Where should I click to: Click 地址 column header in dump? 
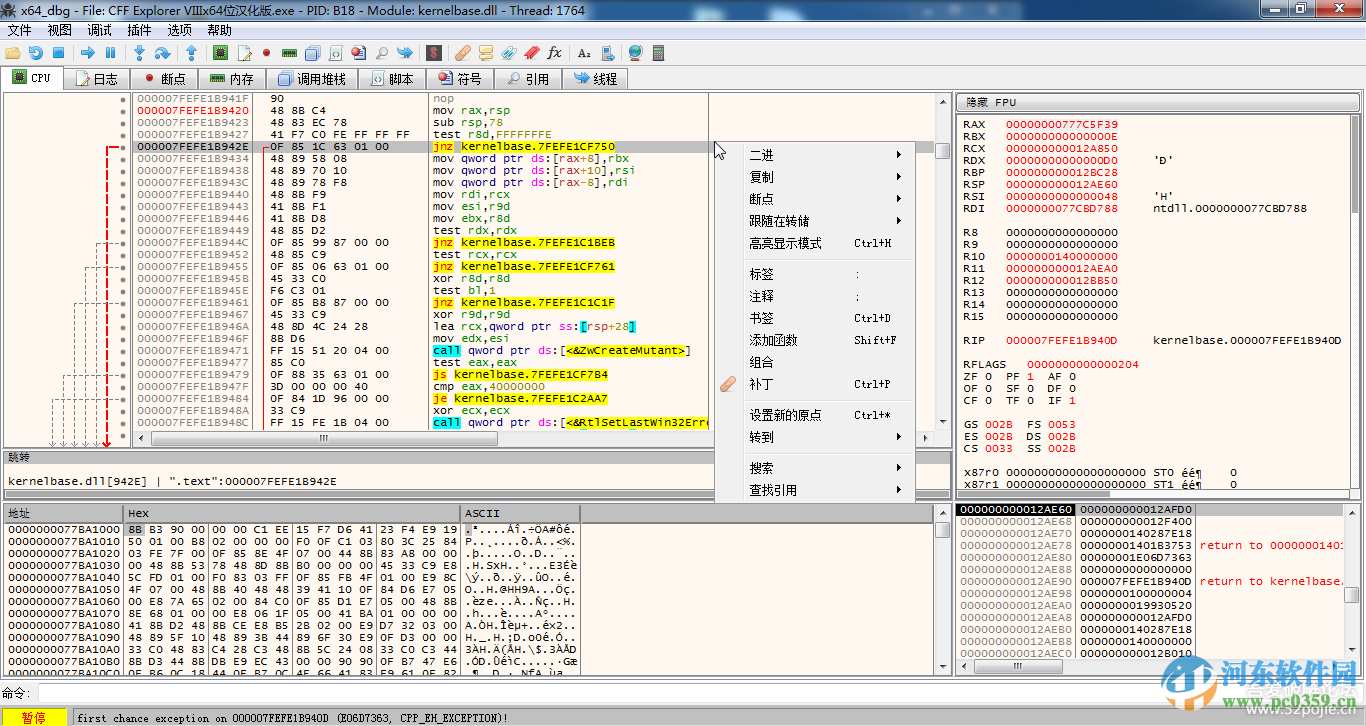pos(63,513)
